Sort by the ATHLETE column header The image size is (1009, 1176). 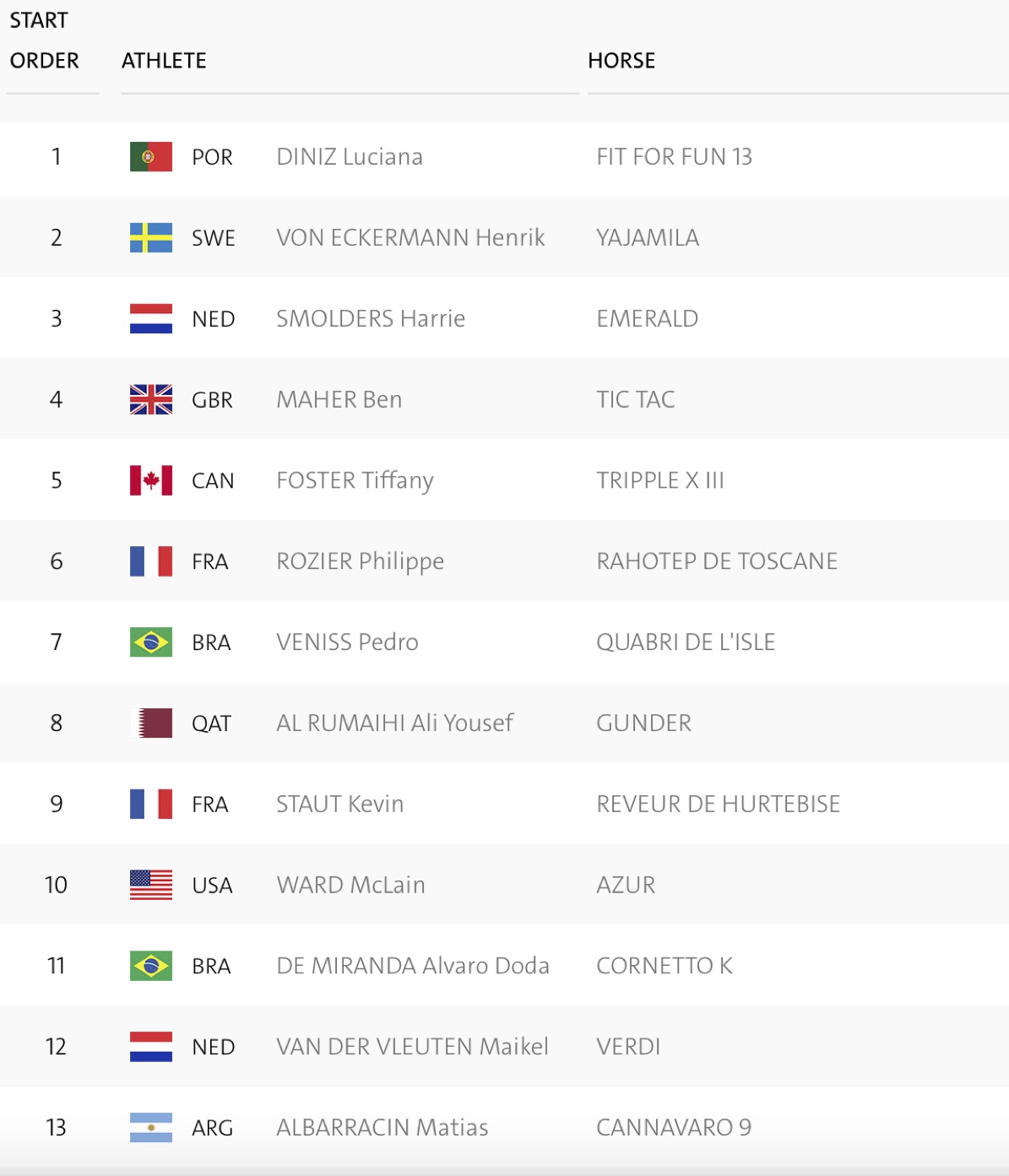coord(164,61)
